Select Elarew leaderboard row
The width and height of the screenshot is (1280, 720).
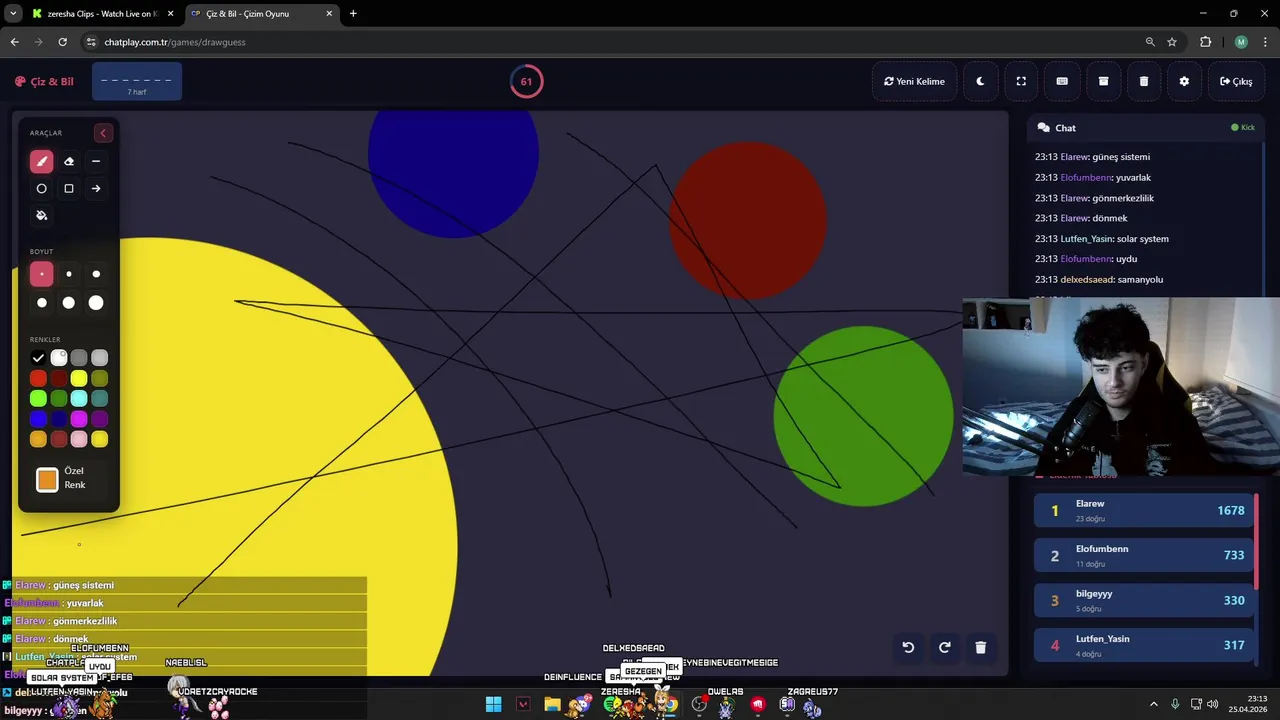tap(1144, 510)
